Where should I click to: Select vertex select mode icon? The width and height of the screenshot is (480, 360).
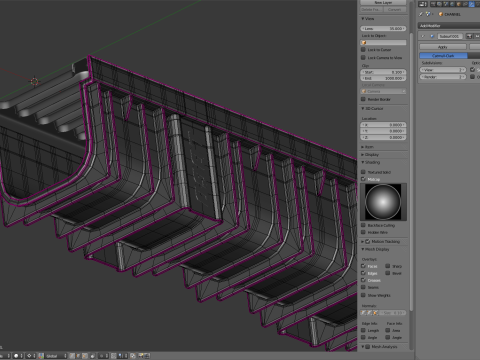pos(72,356)
